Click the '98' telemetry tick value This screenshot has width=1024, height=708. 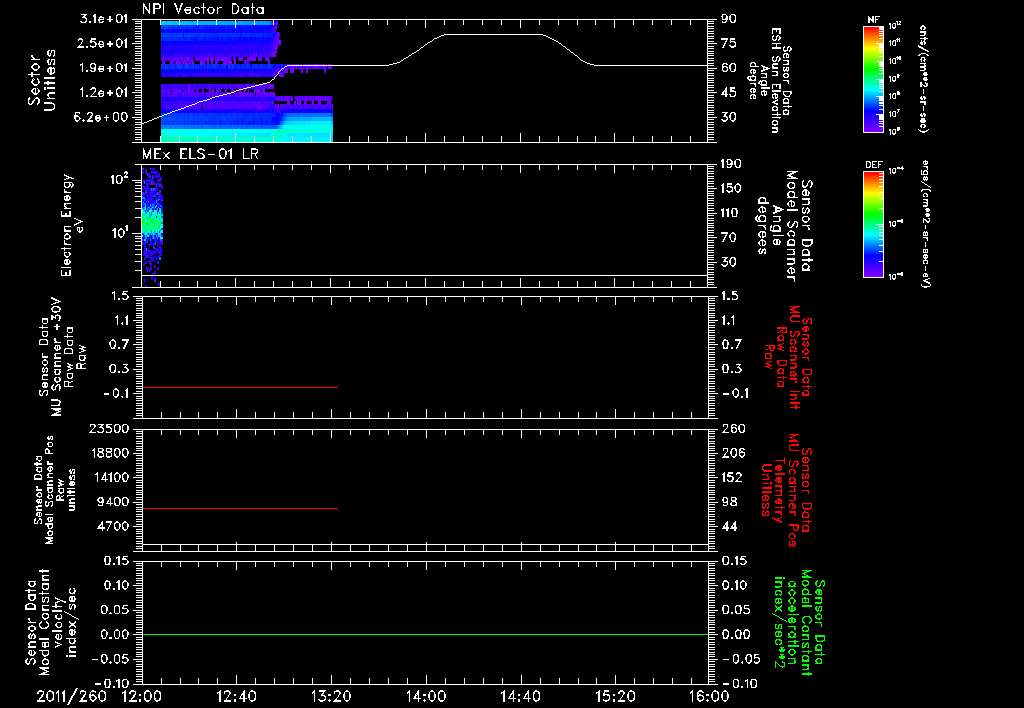coord(729,502)
